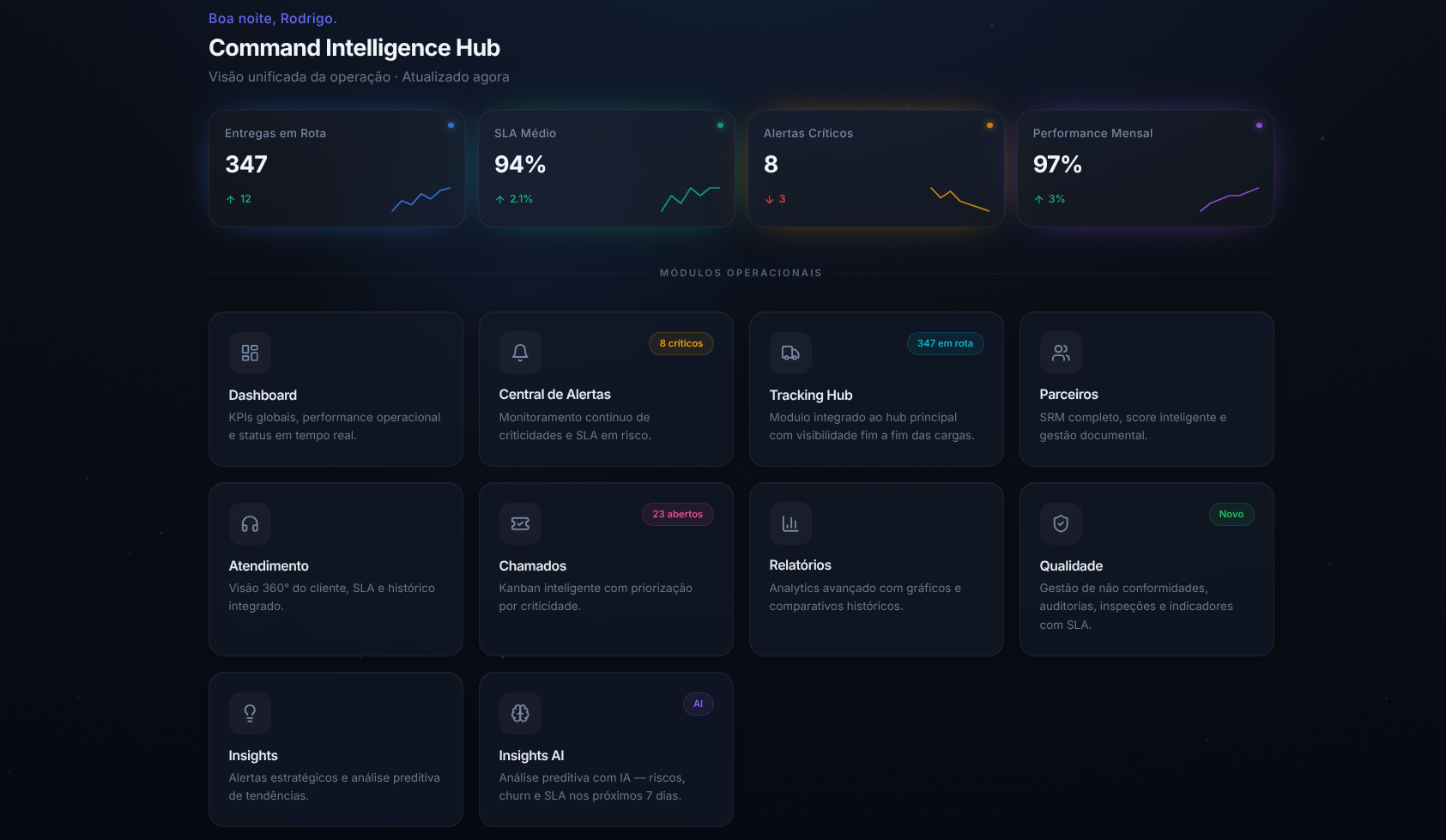
Task: Click the bell icon for Central de Alertas
Action: [x=520, y=353]
